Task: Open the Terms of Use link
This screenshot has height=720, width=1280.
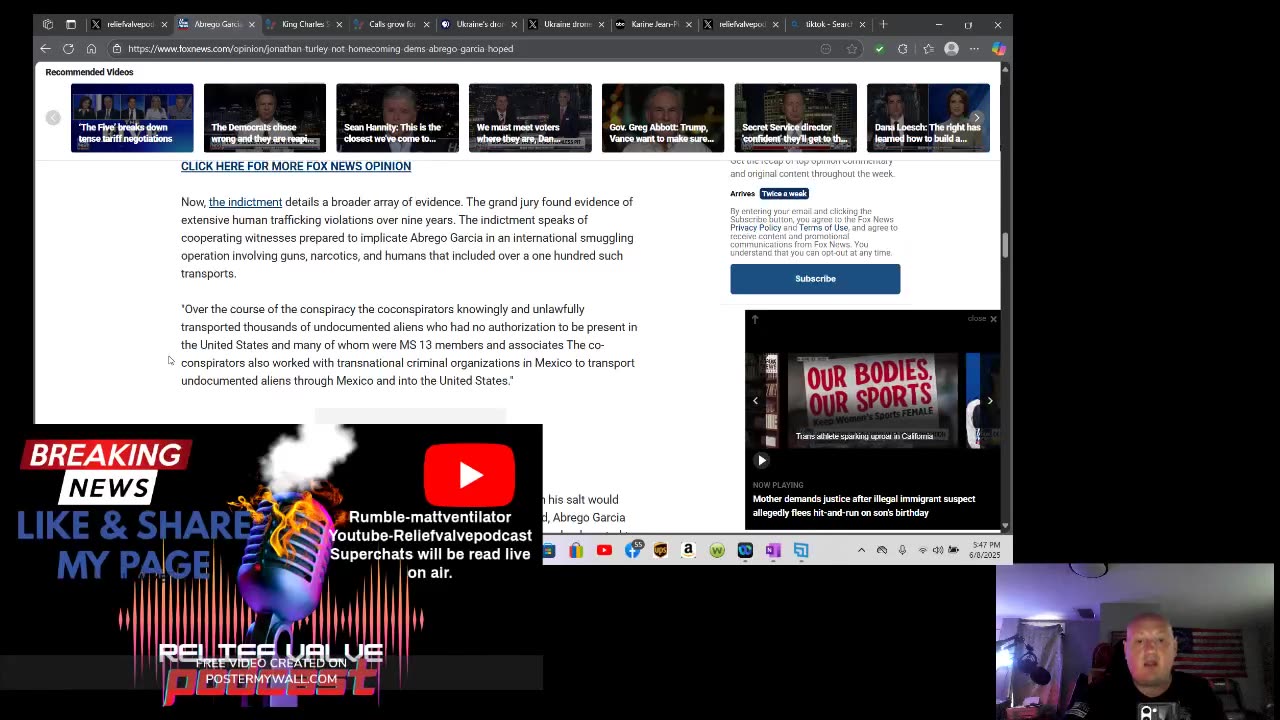Action: (x=823, y=228)
